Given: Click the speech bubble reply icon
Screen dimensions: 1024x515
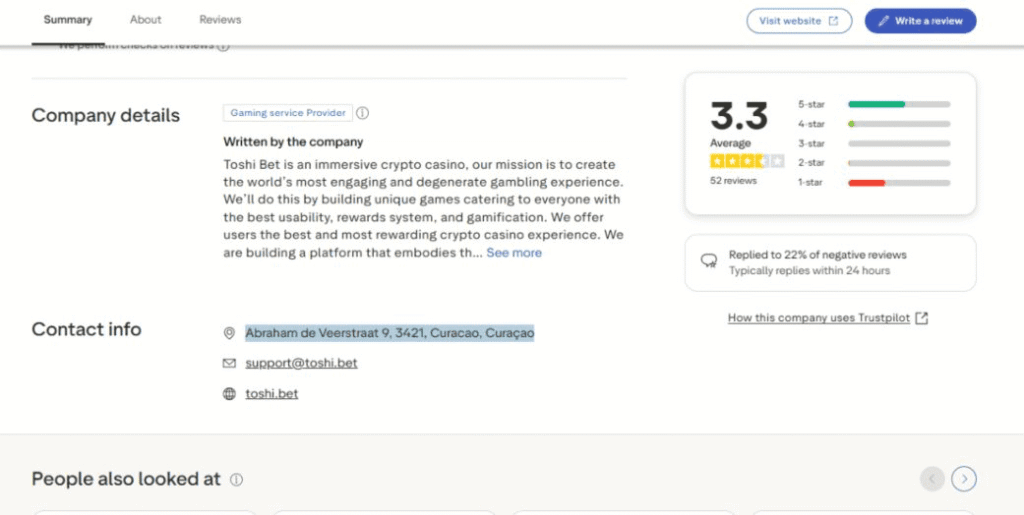Looking at the screenshot, I should (709, 262).
